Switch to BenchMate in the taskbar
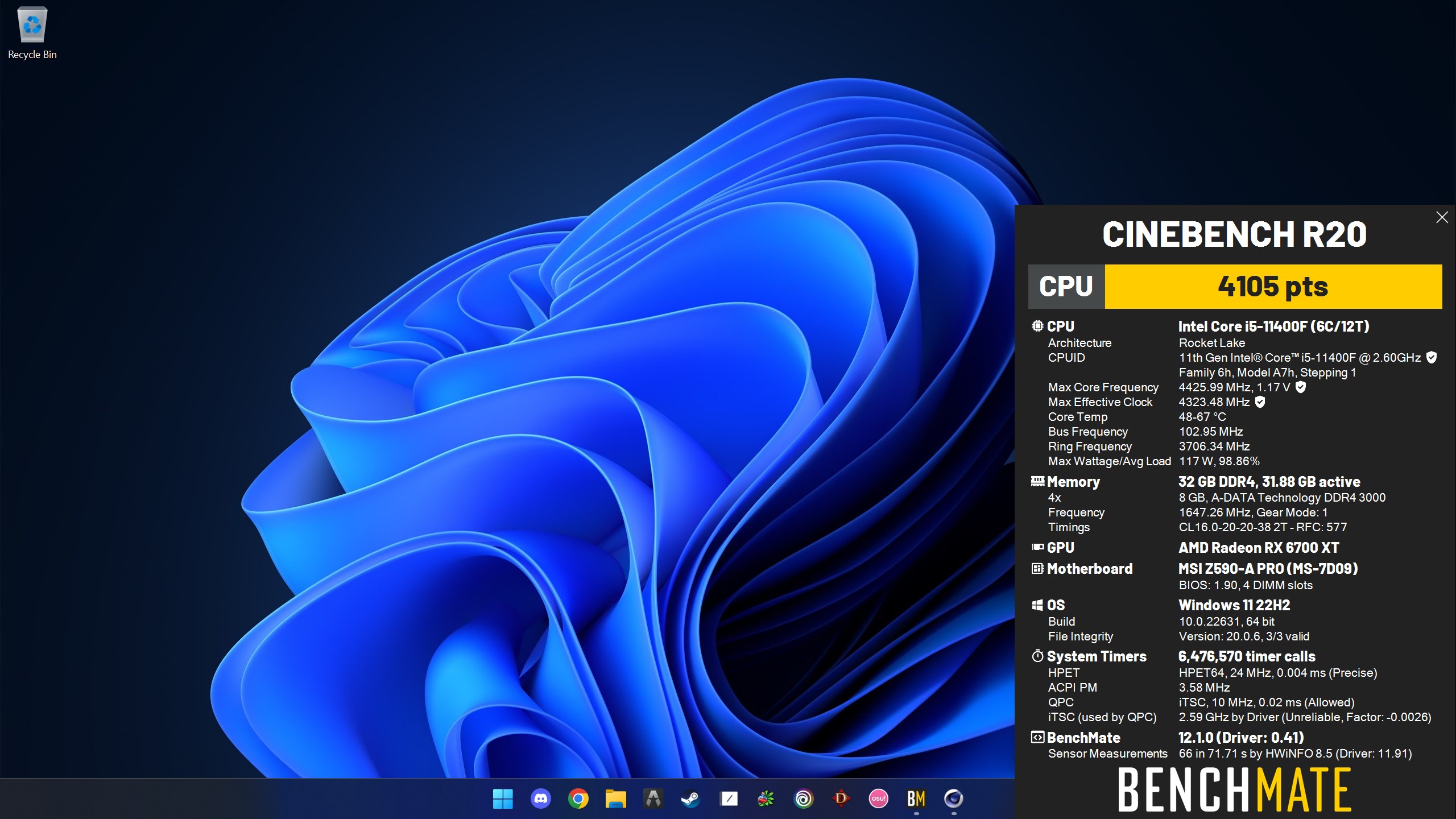Image resolution: width=1456 pixels, height=819 pixels. [916, 799]
